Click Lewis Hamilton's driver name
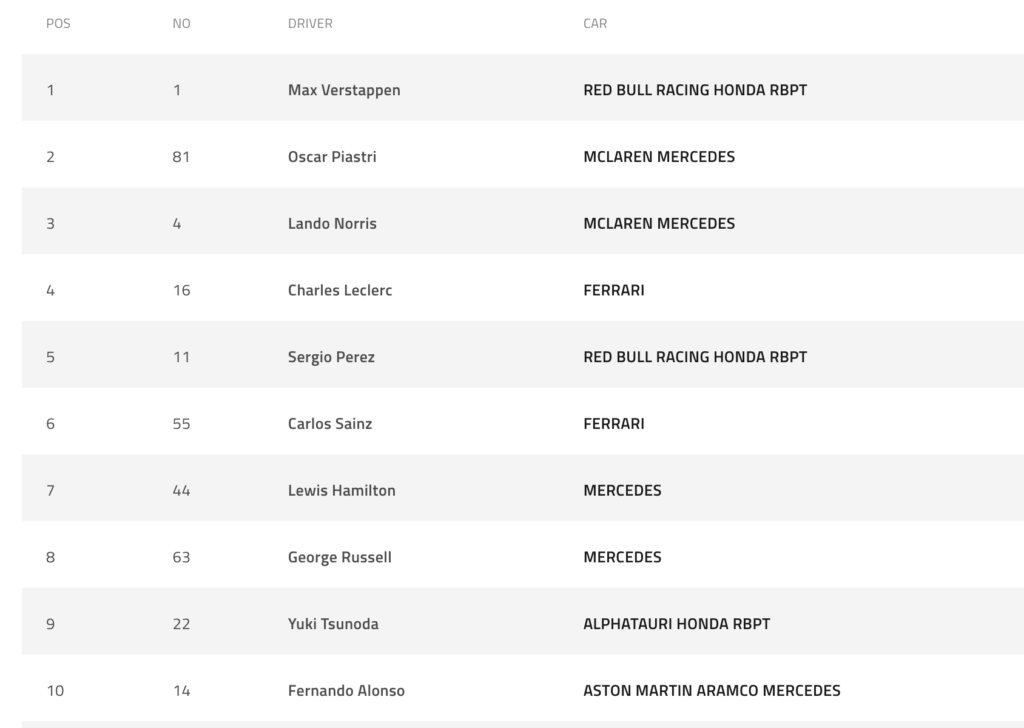 pyautogui.click(x=342, y=491)
